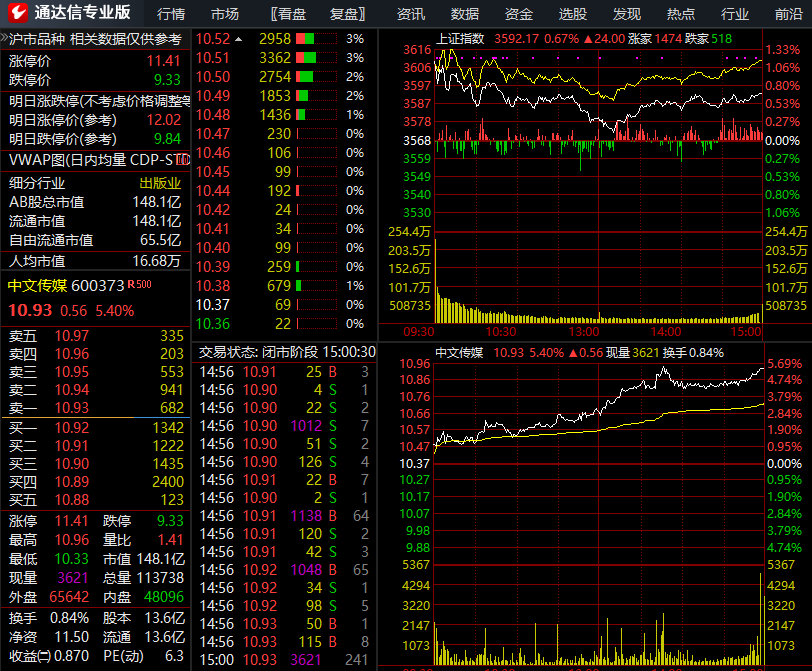Click the 总量 value 113738
The width and height of the screenshot is (812, 671).
point(158,578)
